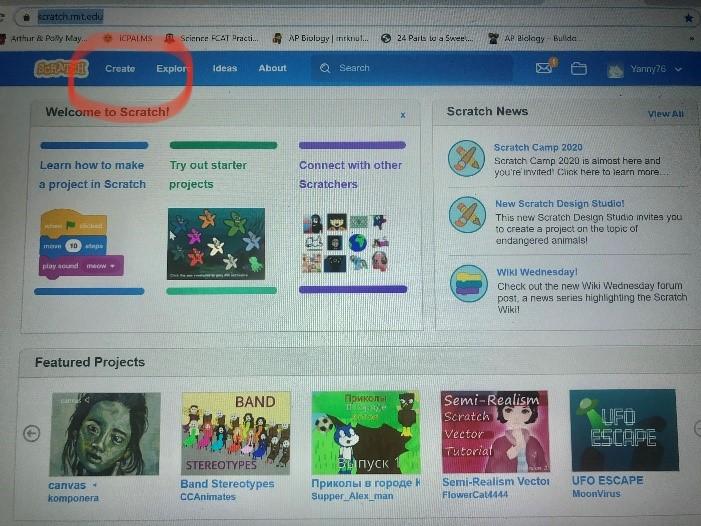Click the search magnifier icon
This screenshot has width=701, height=526.
tap(325, 68)
